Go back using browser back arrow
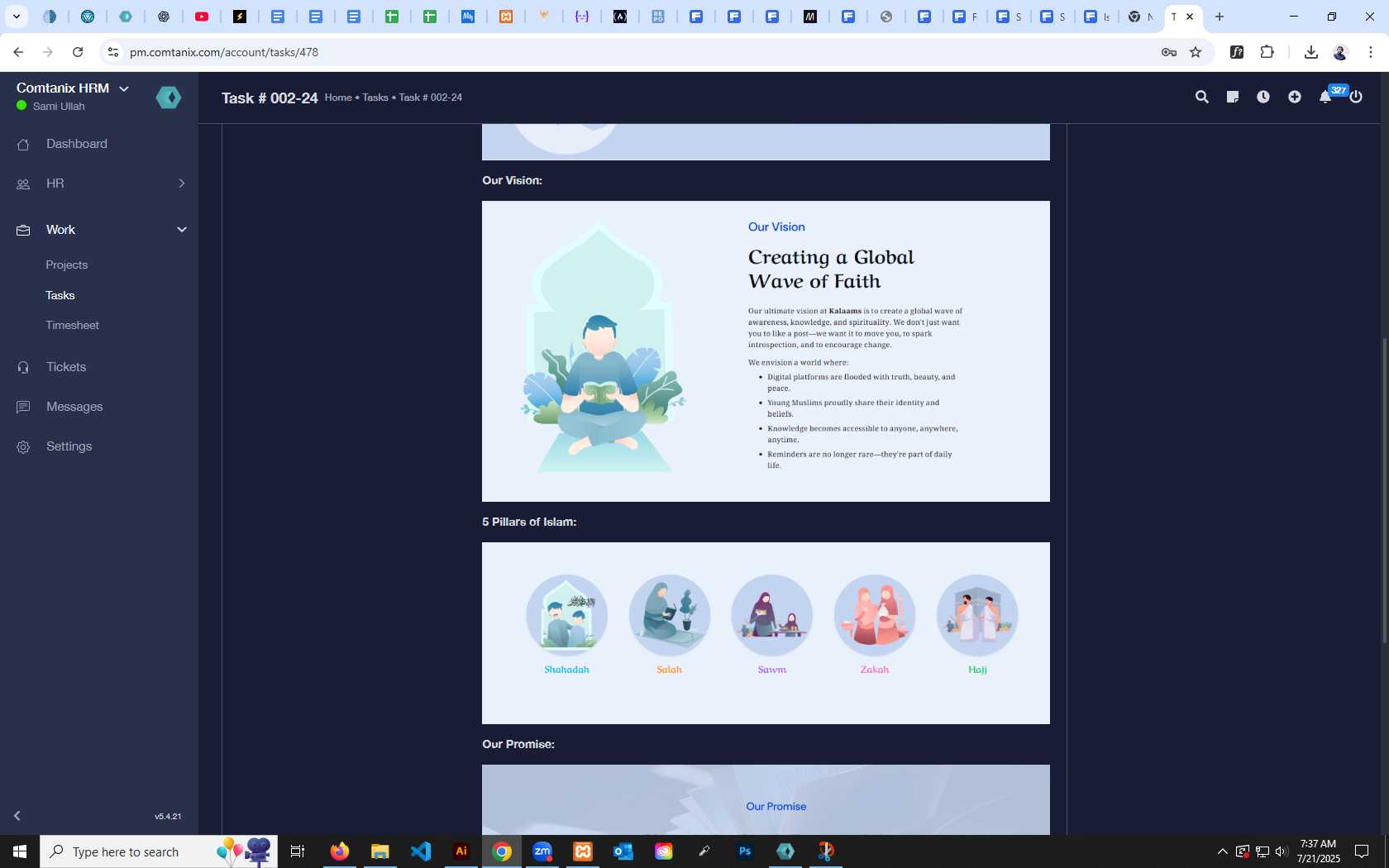The width and height of the screenshot is (1389, 868). pos(18,52)
